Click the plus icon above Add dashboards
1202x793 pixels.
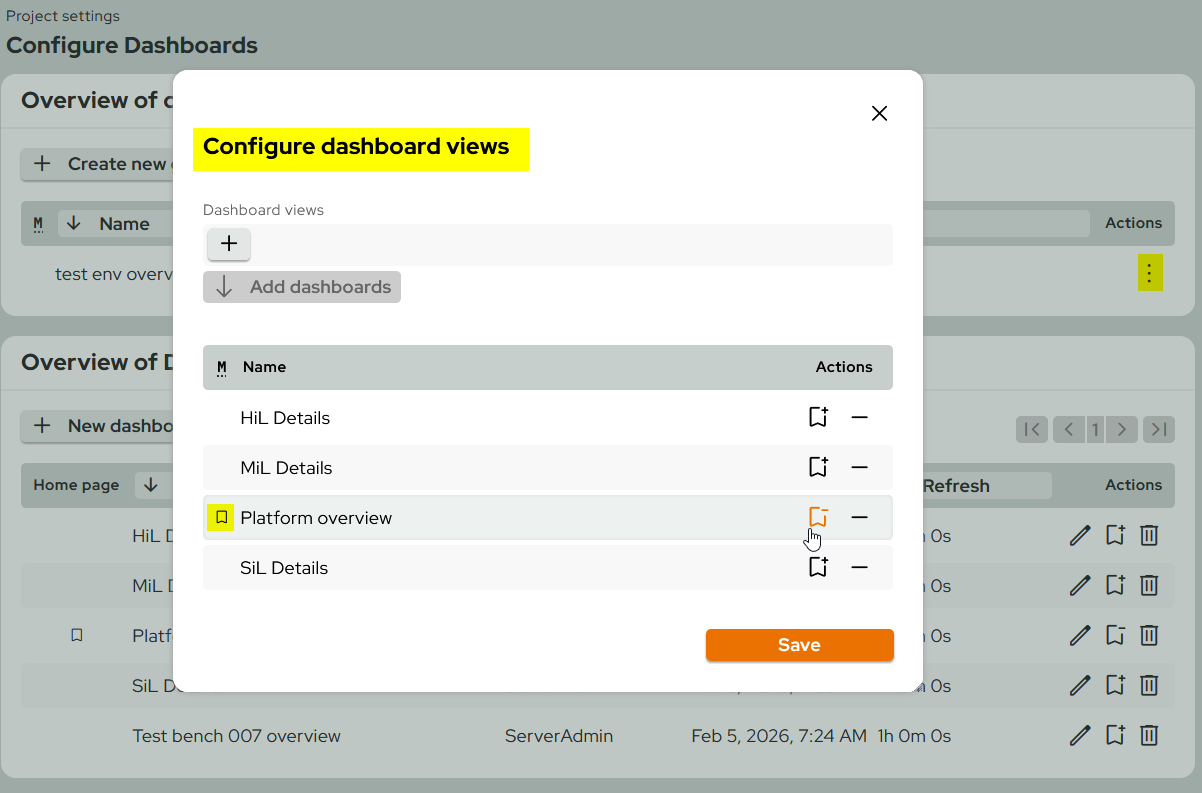coord(229,244)
